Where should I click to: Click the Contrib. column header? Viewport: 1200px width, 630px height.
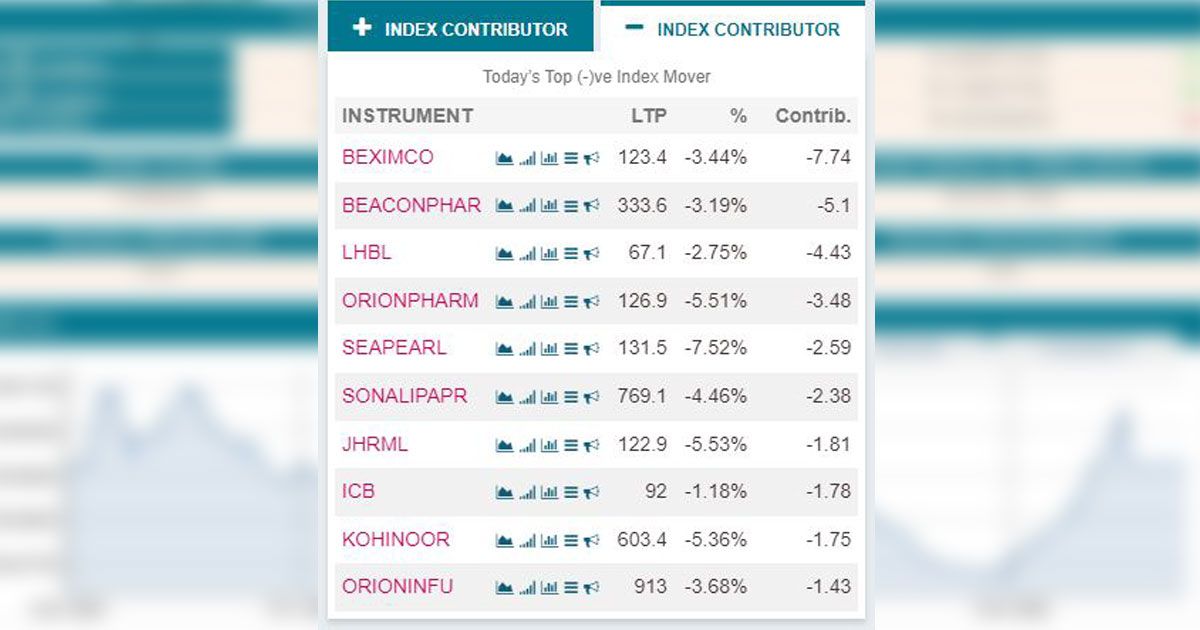click(813, 116)
